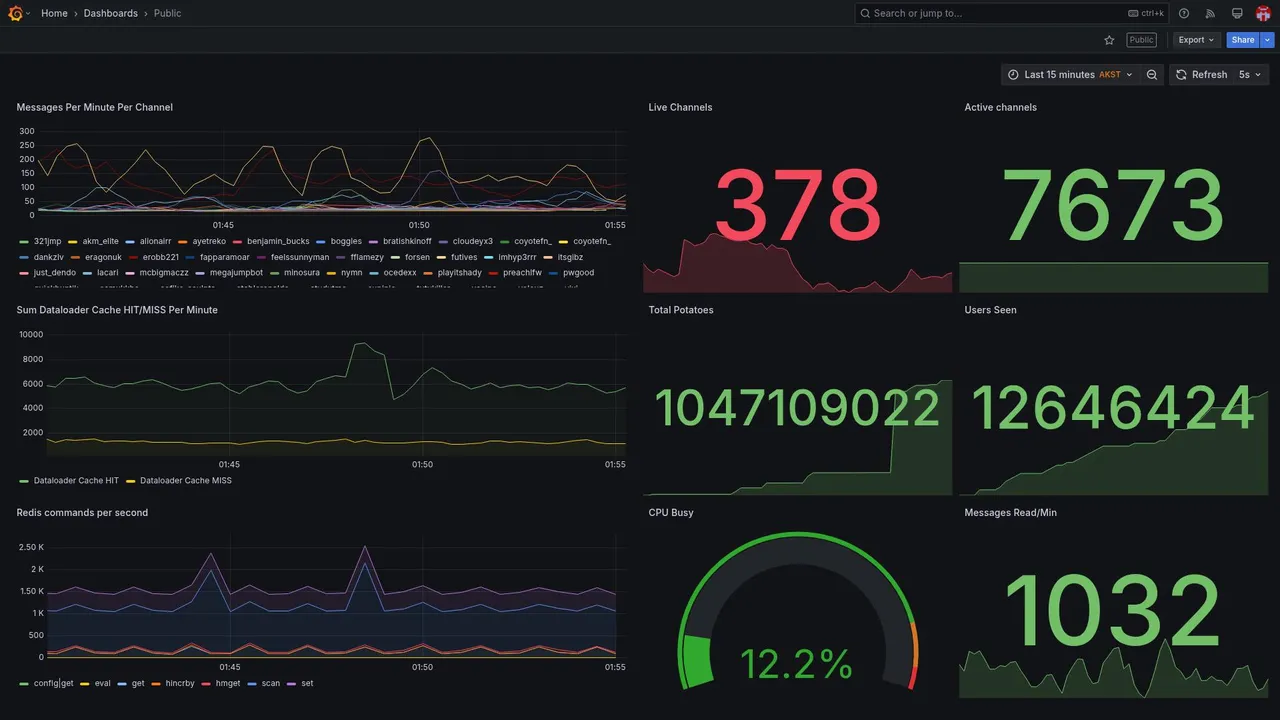Zoom out time range with magnifier icon
This screenshot has width=1280, height=720.
pyautogui.click(x=1152, y=75)
